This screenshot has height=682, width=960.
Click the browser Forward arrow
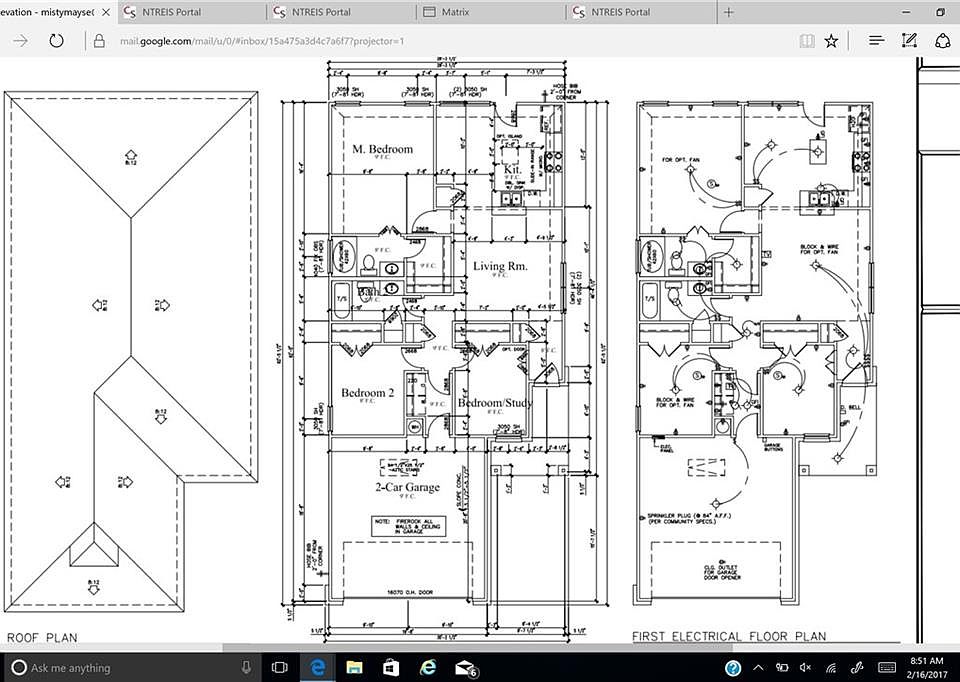pyautogui.click(x=20, y=41)
